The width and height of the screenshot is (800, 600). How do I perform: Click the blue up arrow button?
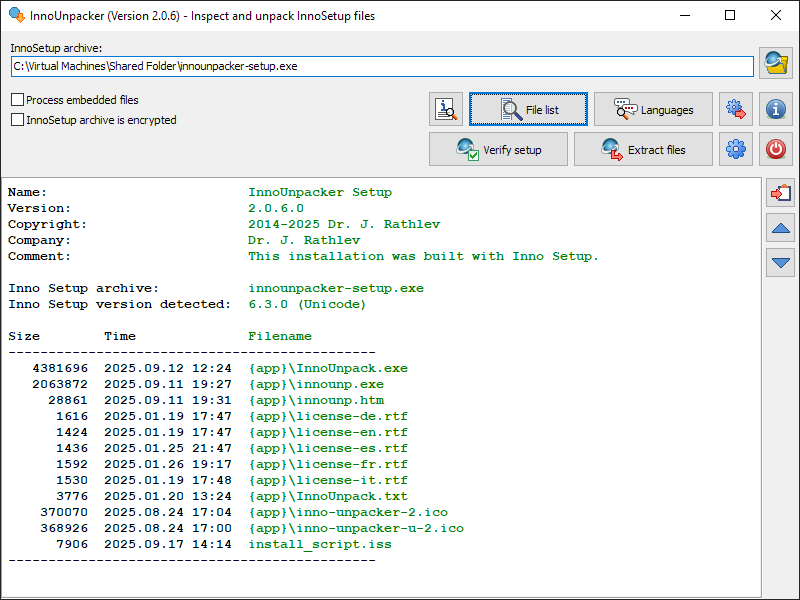click(781, 228)
